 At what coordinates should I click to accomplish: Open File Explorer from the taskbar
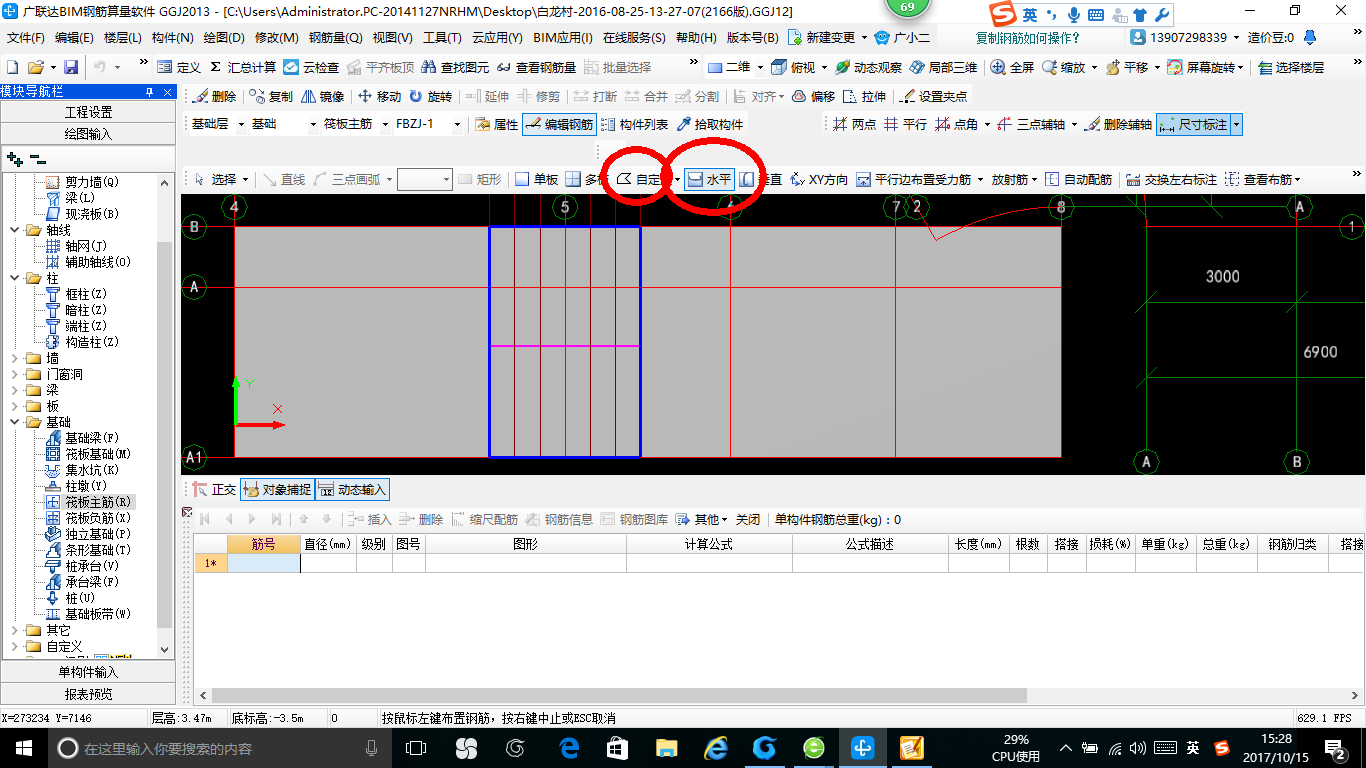[666, 747]
